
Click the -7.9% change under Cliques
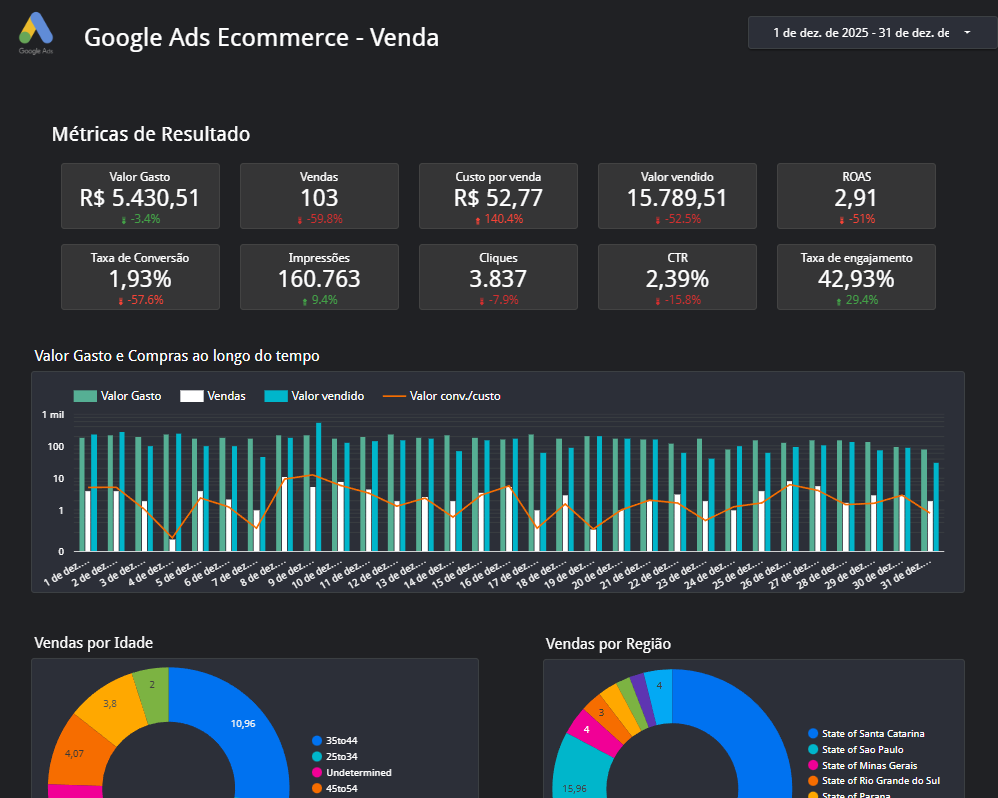pyautogui.click(x=499, y=300)
